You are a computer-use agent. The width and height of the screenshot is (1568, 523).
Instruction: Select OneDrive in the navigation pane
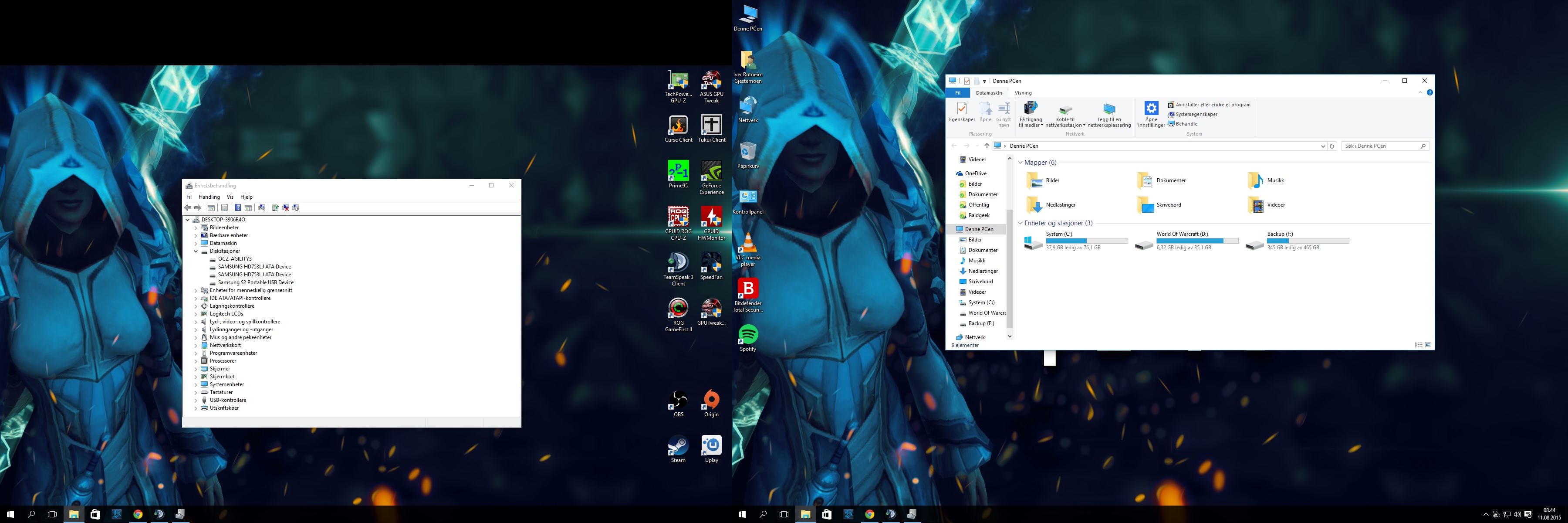[x=971, y=173]
